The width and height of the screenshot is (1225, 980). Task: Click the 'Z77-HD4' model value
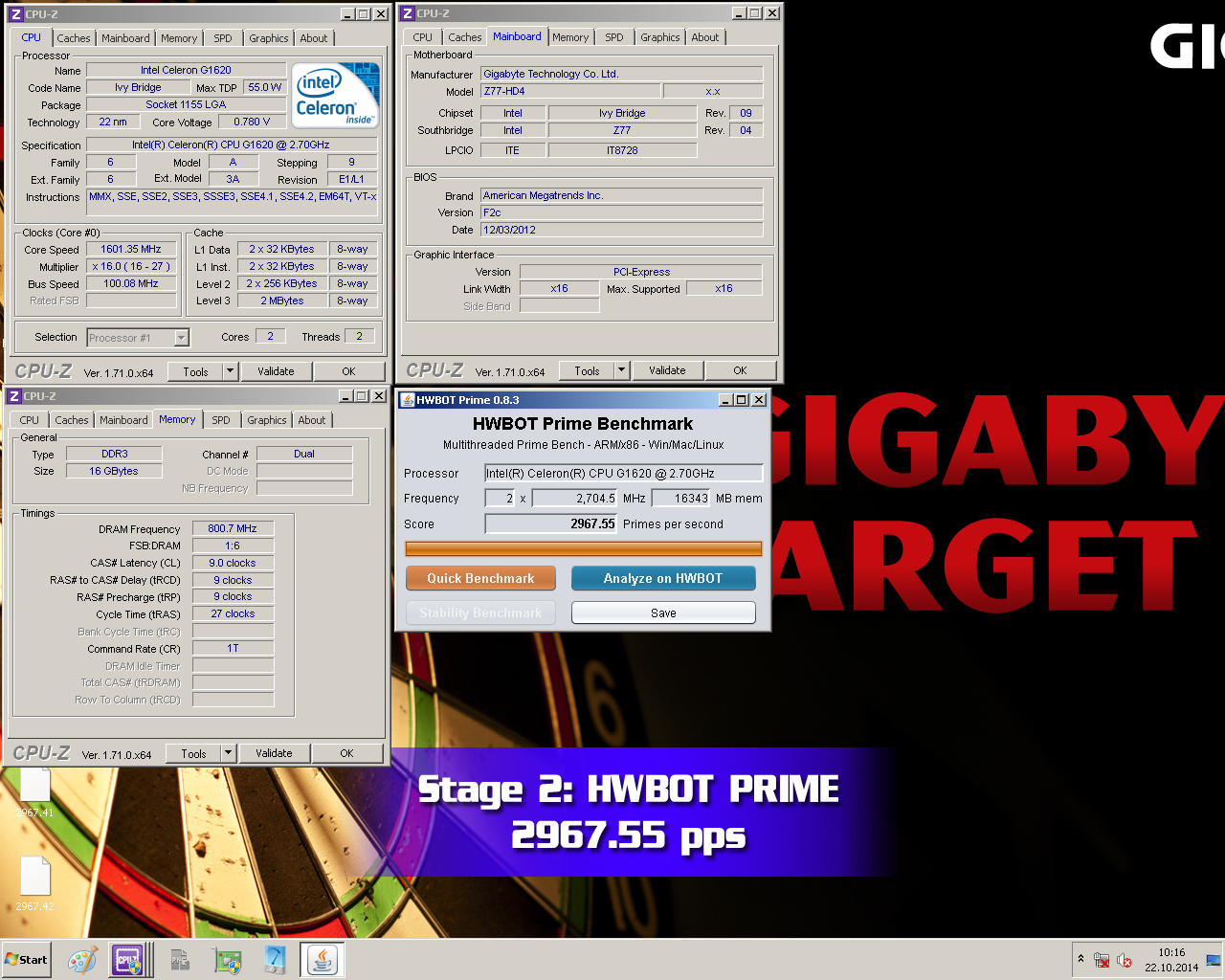click(570, 91)
